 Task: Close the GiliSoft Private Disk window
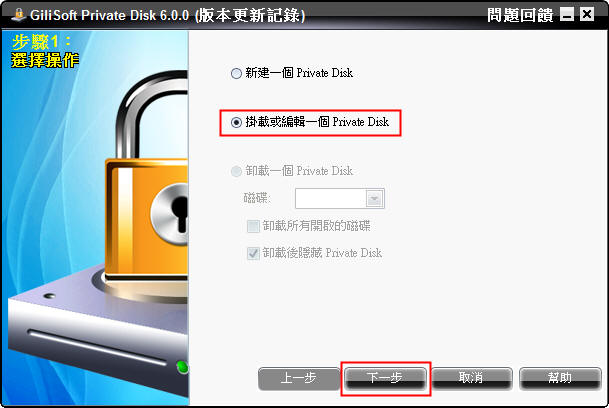[x=586, y=14]
